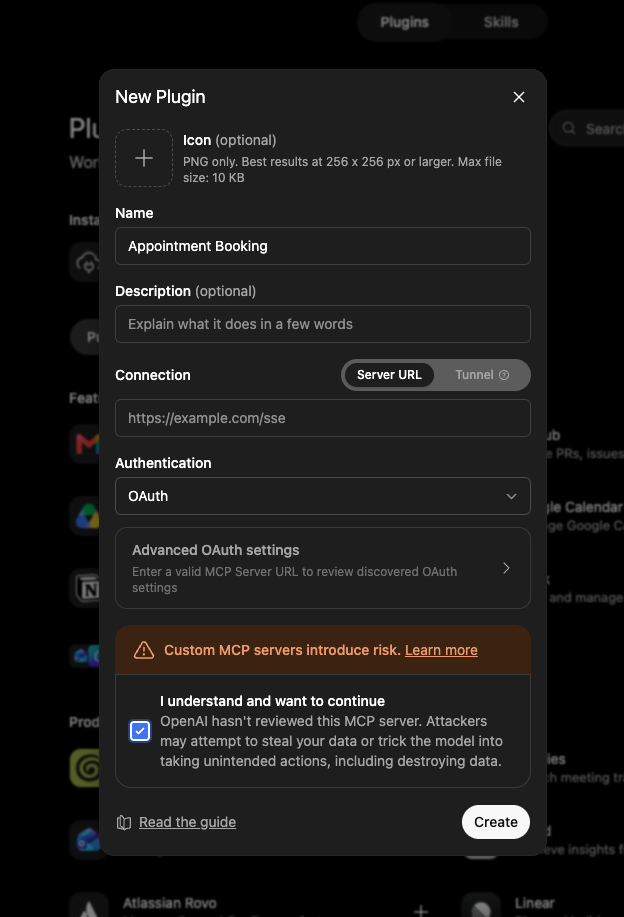Add the Atlassian Rovo plugin plus icon
Image resolution: width=624 pixels, height=917 pixels.
(420, 910)
